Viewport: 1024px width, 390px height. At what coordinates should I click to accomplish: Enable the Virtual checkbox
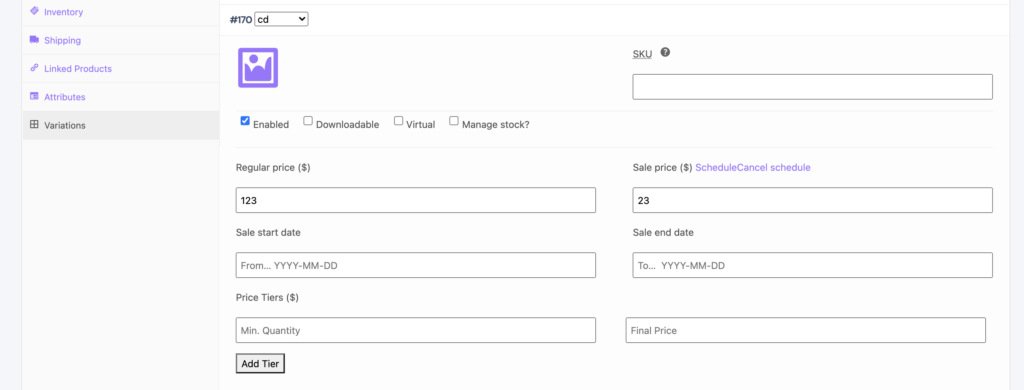tap(398, 121)
